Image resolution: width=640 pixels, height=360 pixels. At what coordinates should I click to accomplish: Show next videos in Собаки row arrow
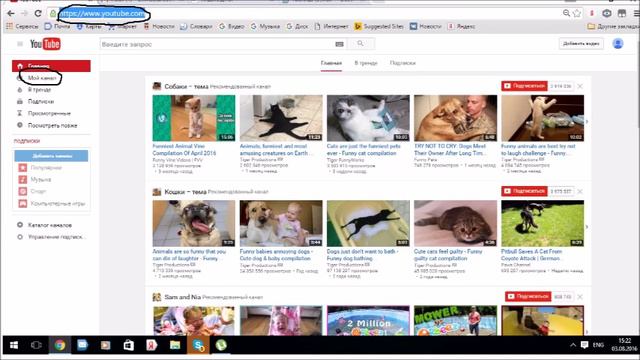[x=587, y=121]
